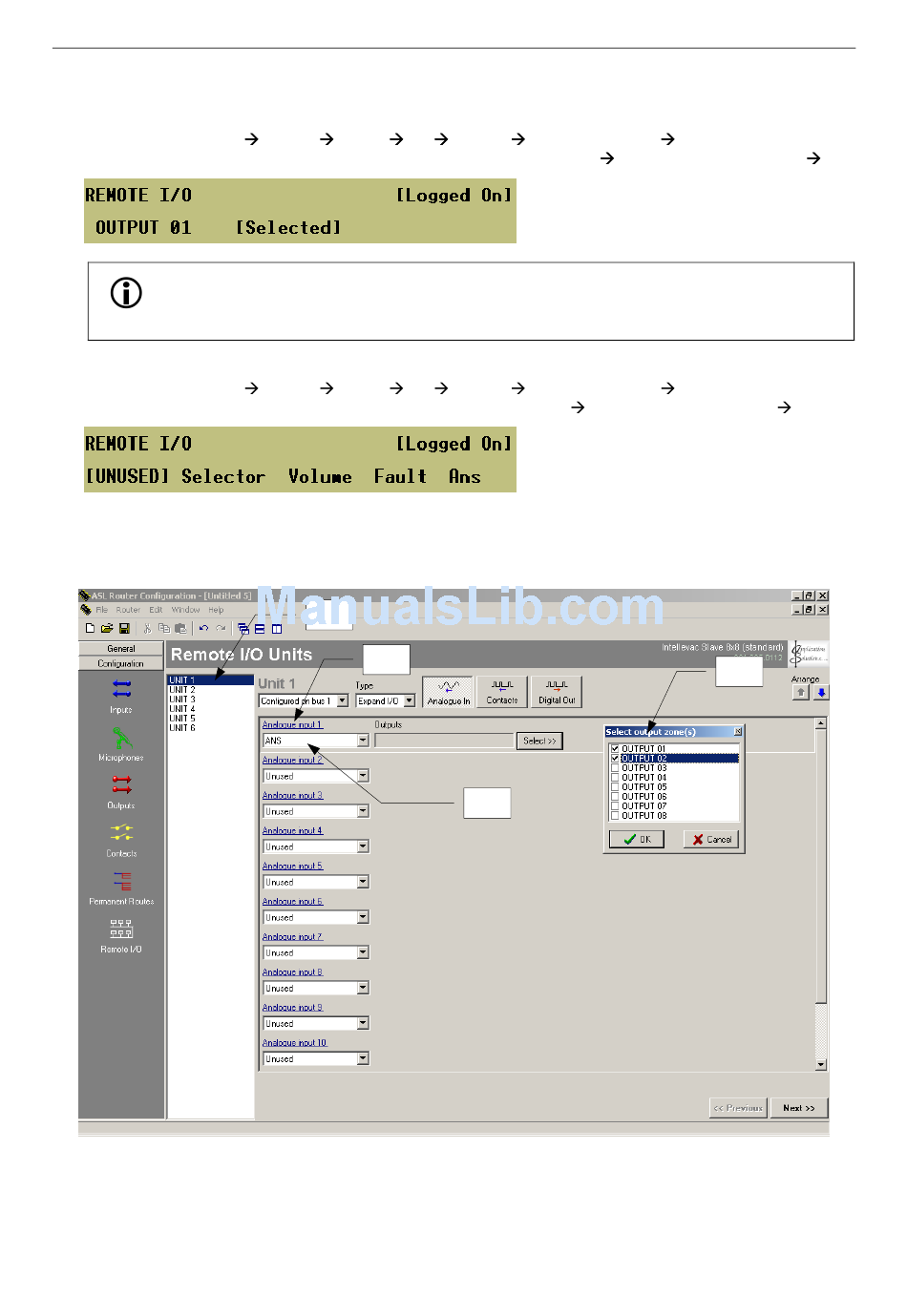Switch to the Digital Out view
Viewport: 907px width, 1316px height.
pyautogui.click(x=557, y=692)
